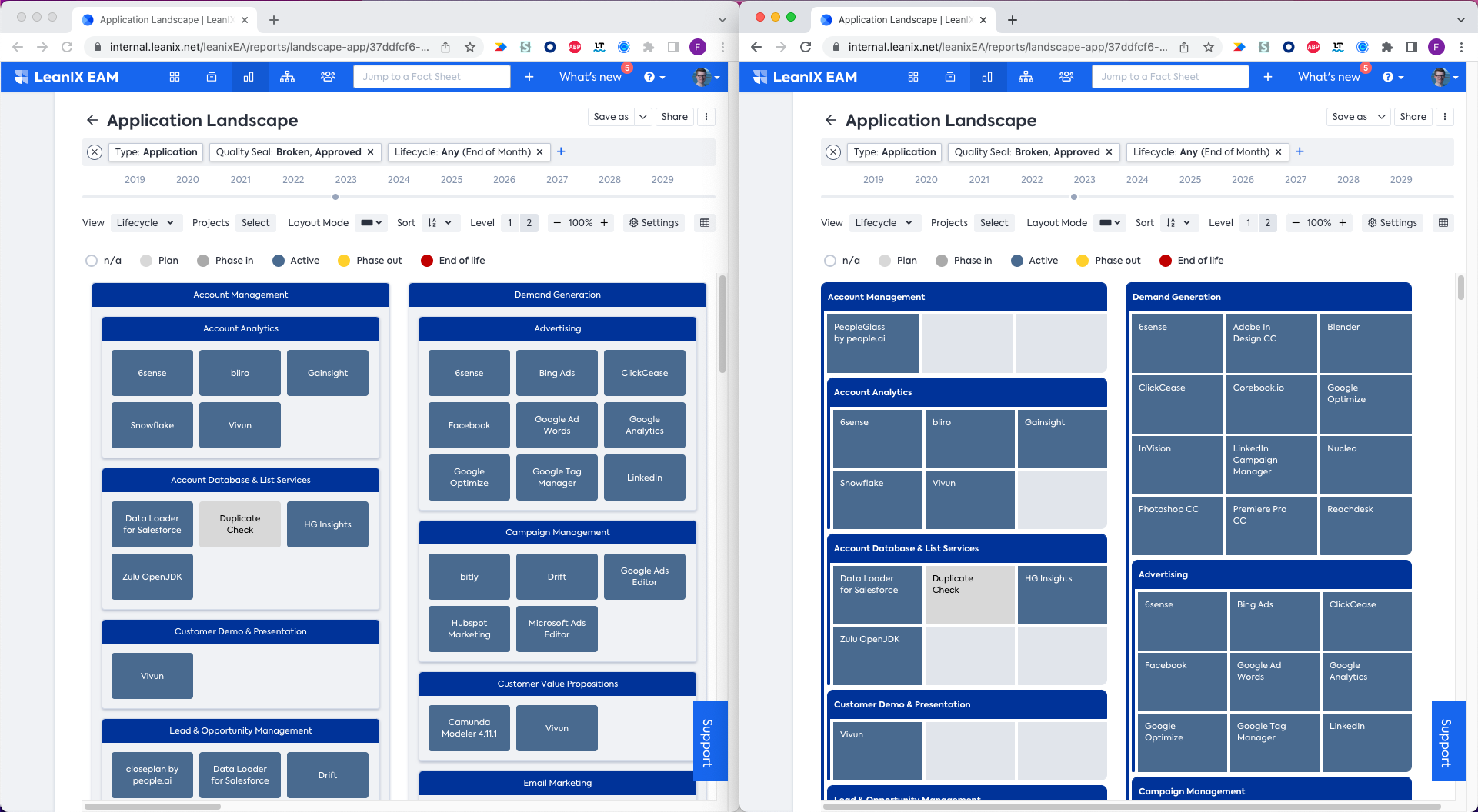Click Projects Select button in left window

pyautogui.click(x=255, y=223)
